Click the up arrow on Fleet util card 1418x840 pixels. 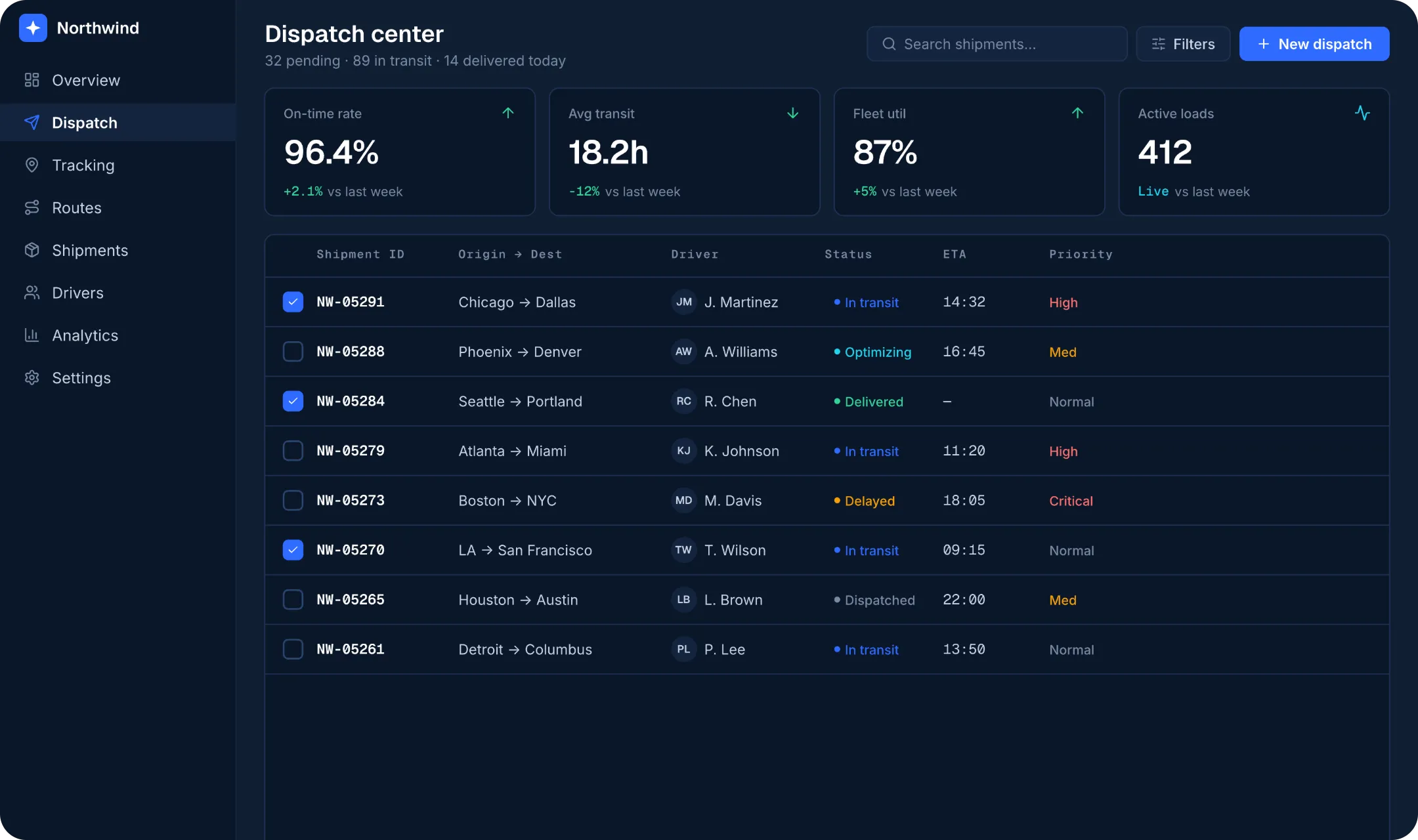1077,113
